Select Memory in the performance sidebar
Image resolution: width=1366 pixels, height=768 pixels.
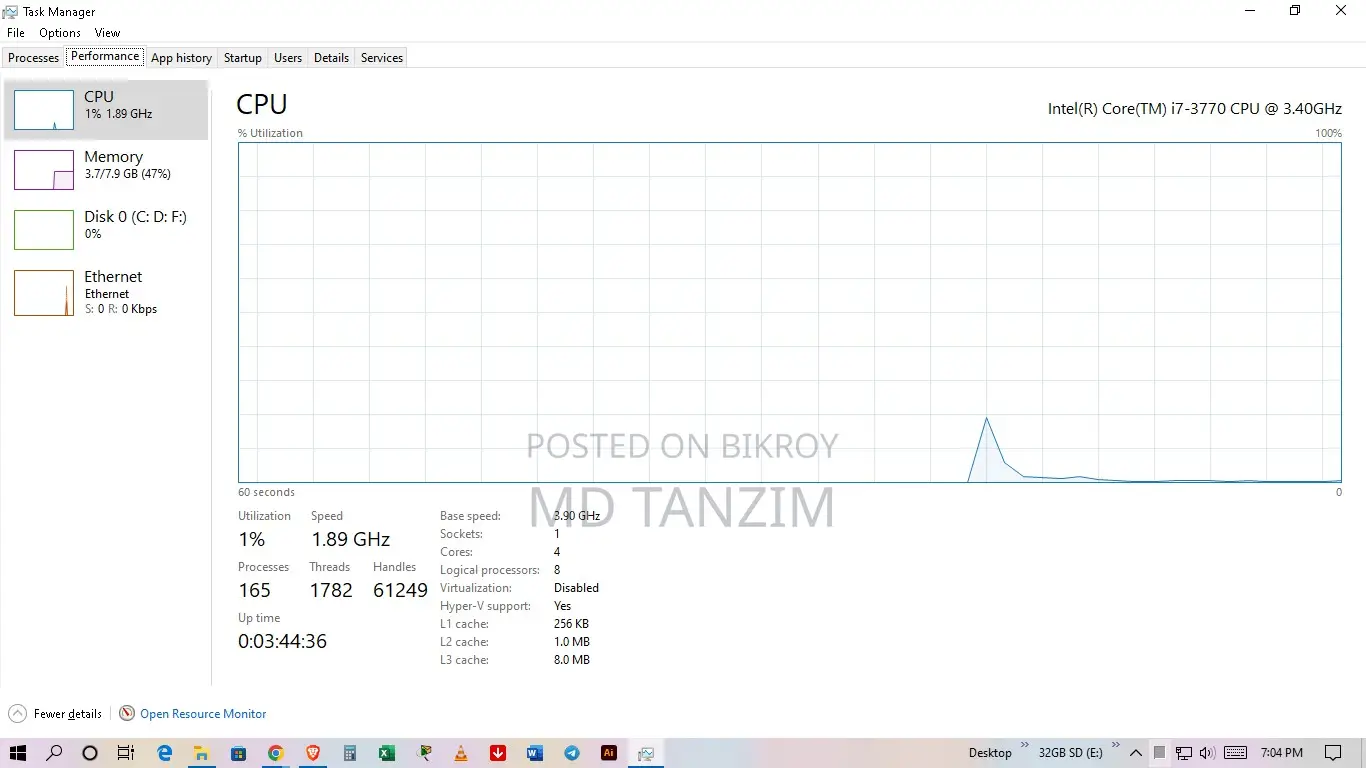[x=106, y=170]
